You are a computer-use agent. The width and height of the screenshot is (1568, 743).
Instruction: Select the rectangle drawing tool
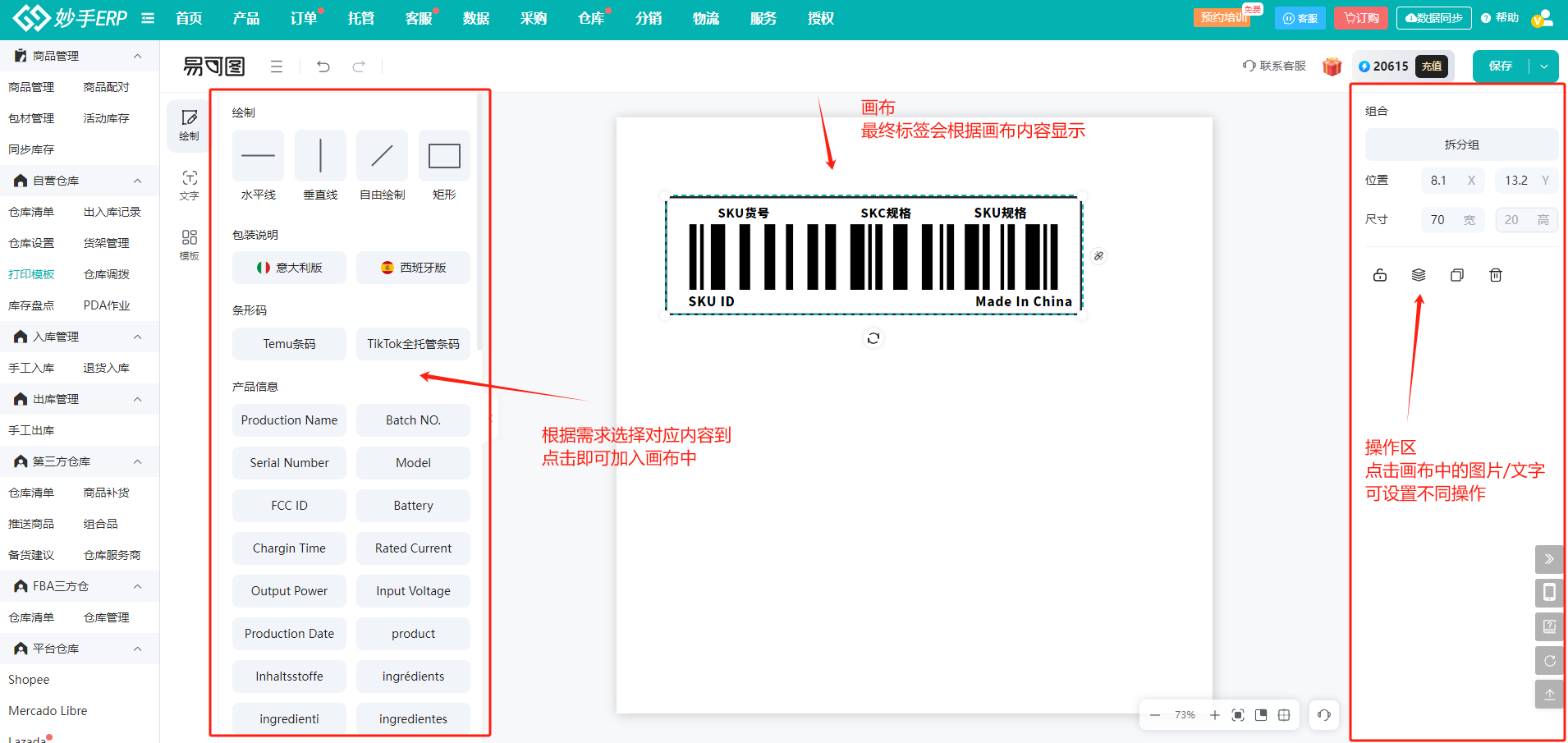[x=444, y=156]
